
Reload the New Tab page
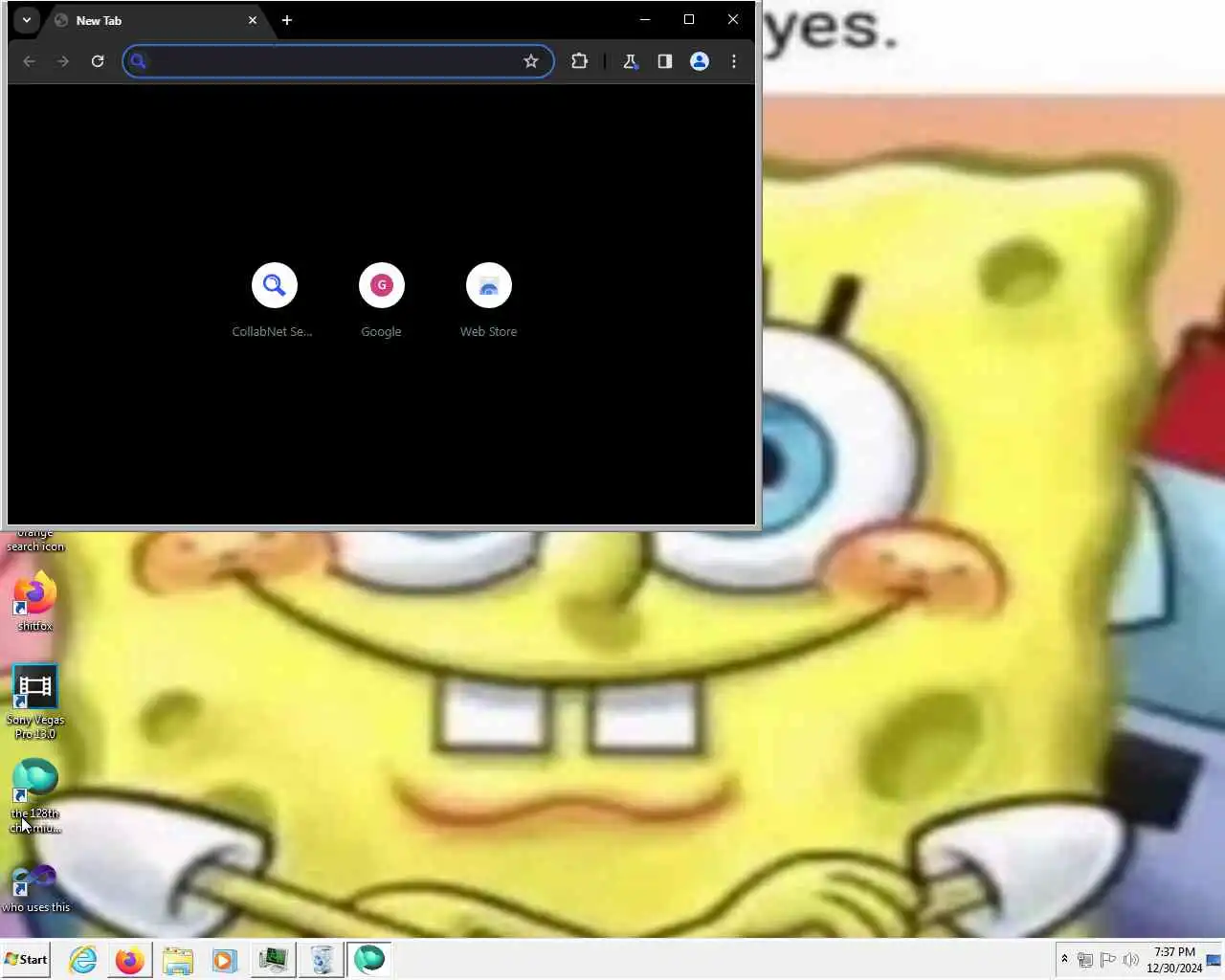tap(98, 61)
